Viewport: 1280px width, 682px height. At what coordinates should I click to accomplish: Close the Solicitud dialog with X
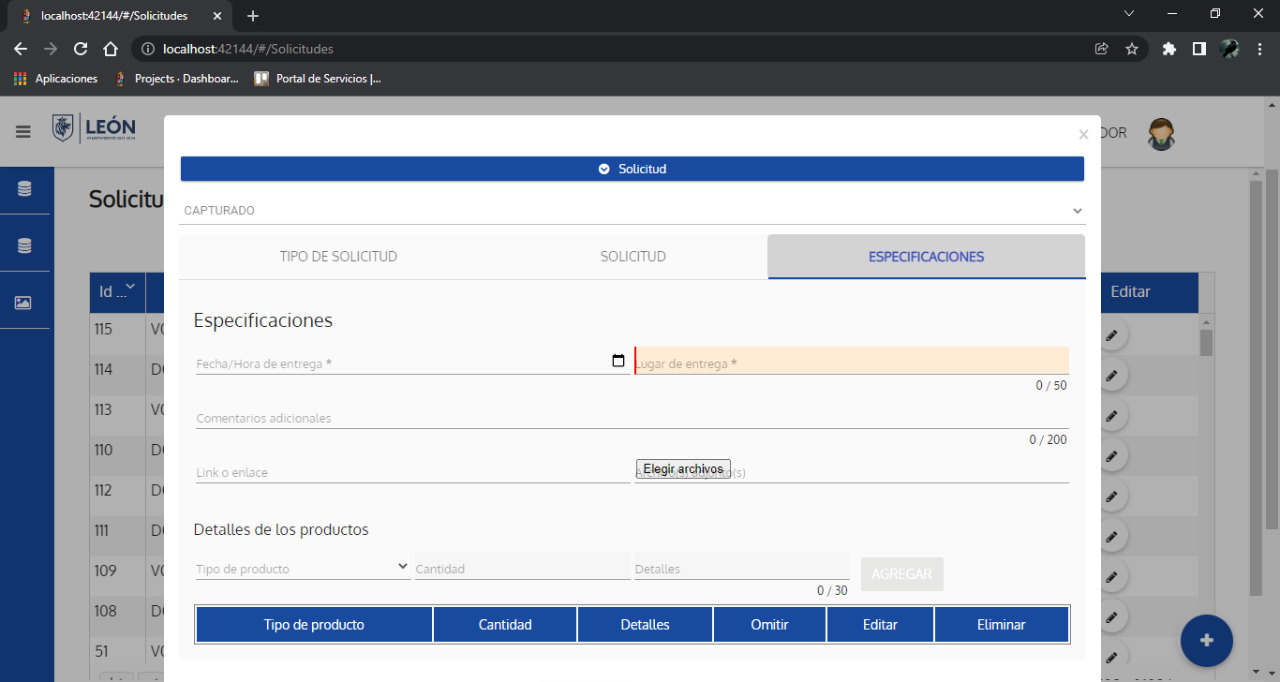click(x=1083, y=134)
